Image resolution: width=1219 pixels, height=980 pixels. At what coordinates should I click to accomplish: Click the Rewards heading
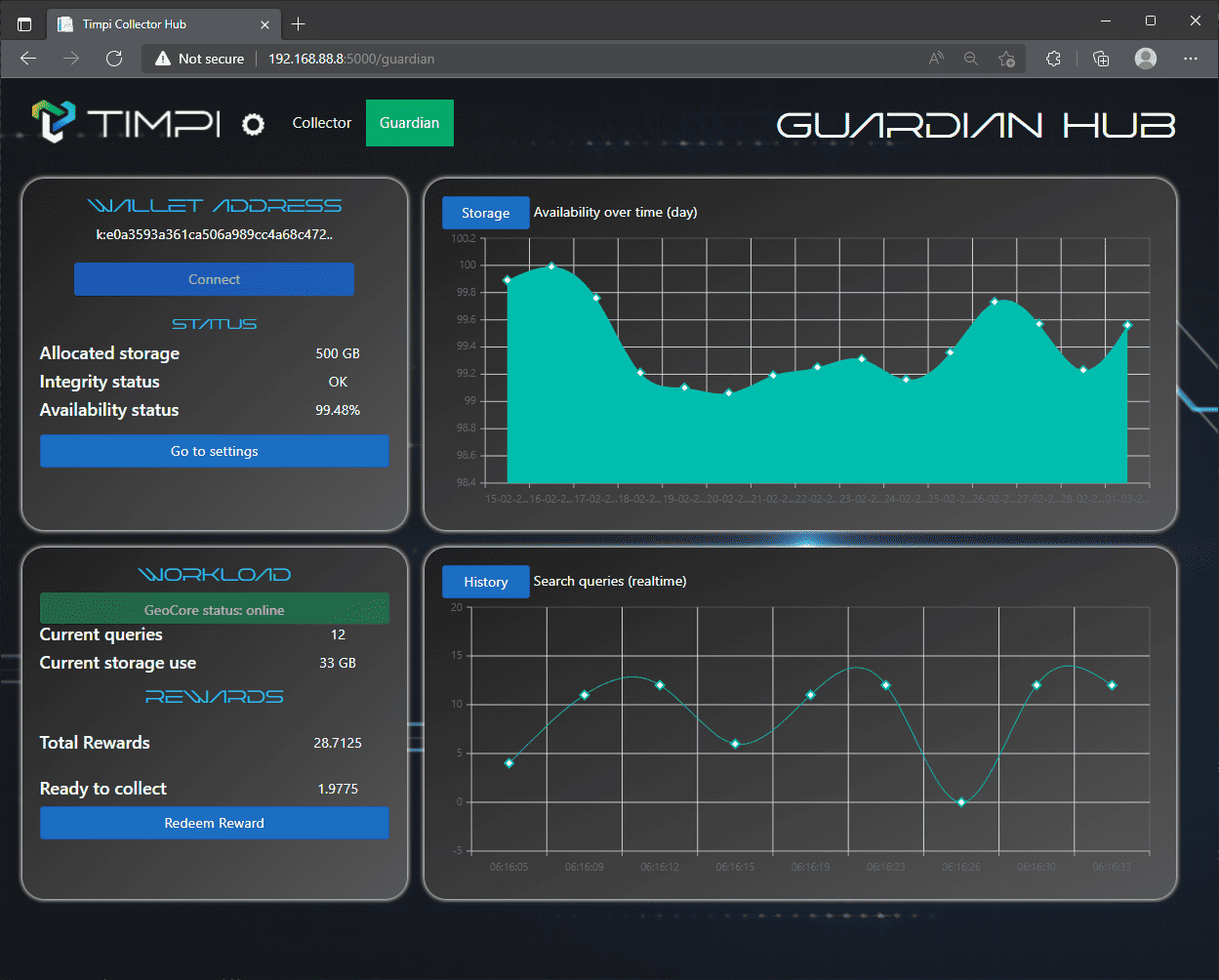[x=215, y=697]
